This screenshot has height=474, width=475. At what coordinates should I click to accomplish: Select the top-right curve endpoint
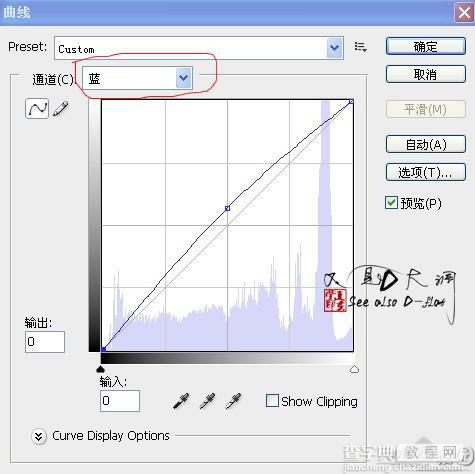click(x=351, y=101)
